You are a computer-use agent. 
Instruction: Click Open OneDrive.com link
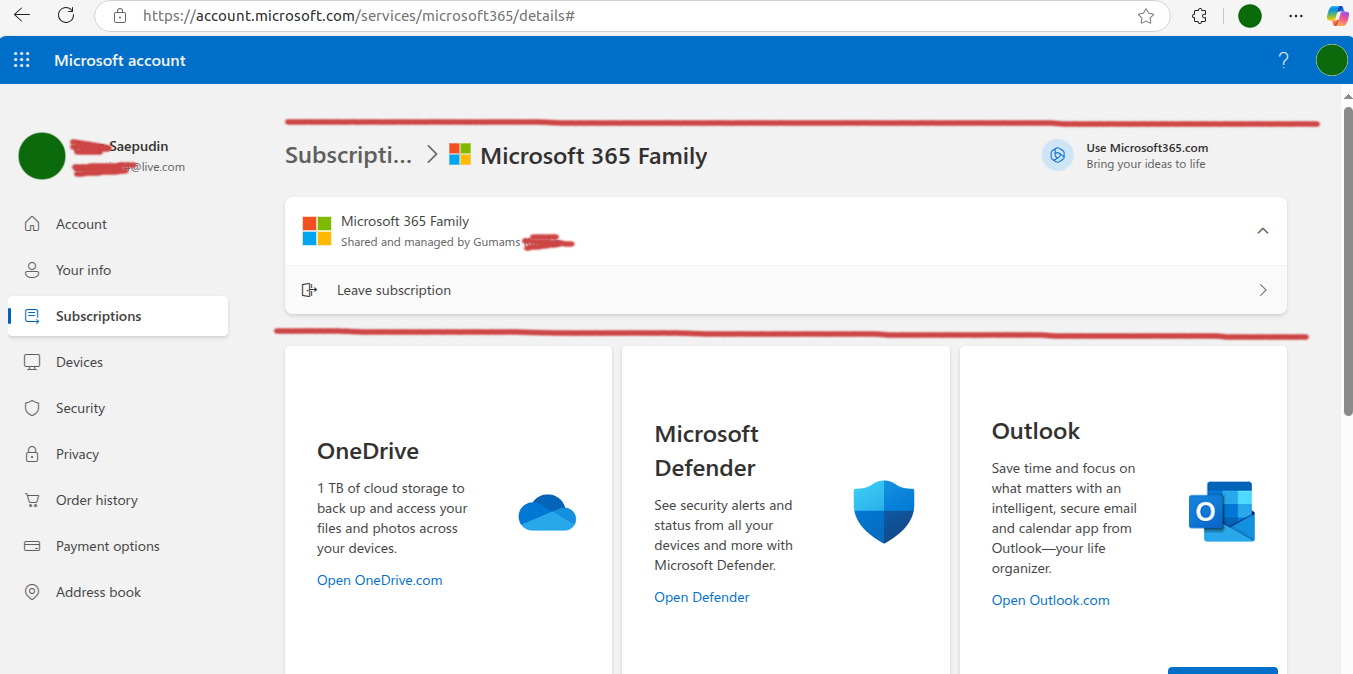point(380,580)
